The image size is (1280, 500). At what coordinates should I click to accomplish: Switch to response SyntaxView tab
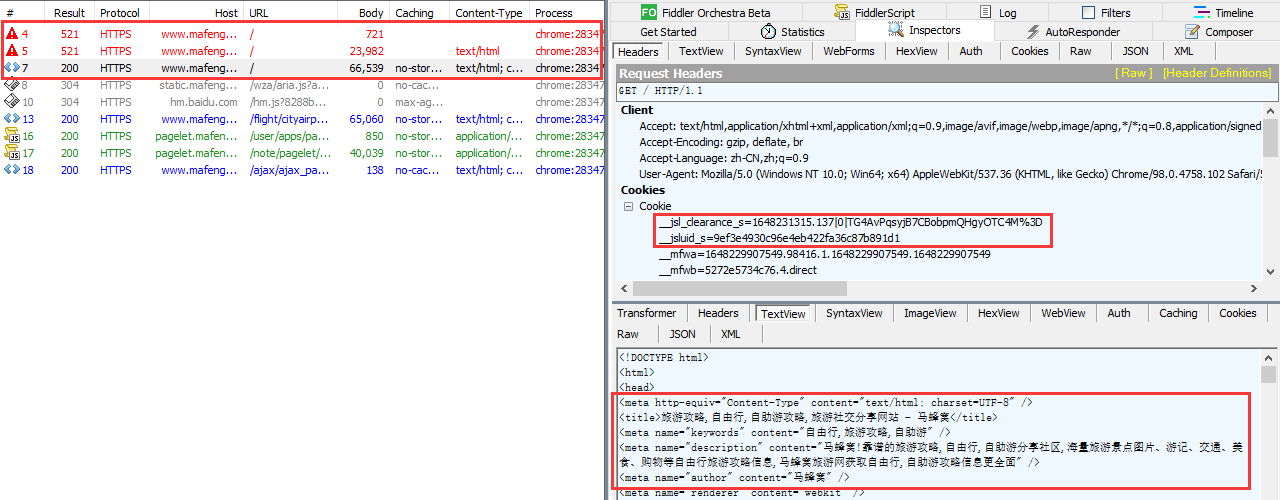coord(854,313)
